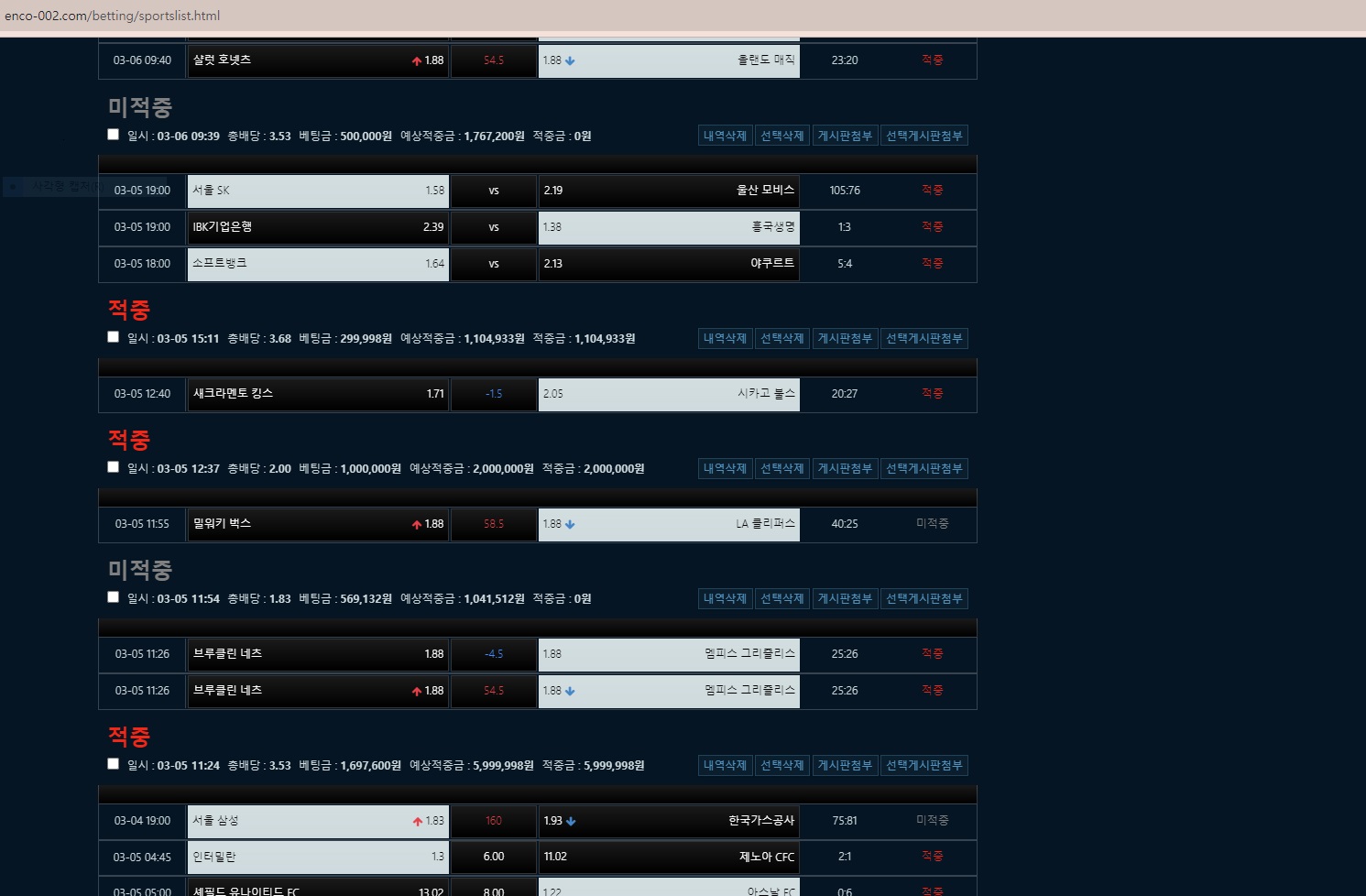Click red up arrow beside 서울 삼성 odds

point(418,822)
